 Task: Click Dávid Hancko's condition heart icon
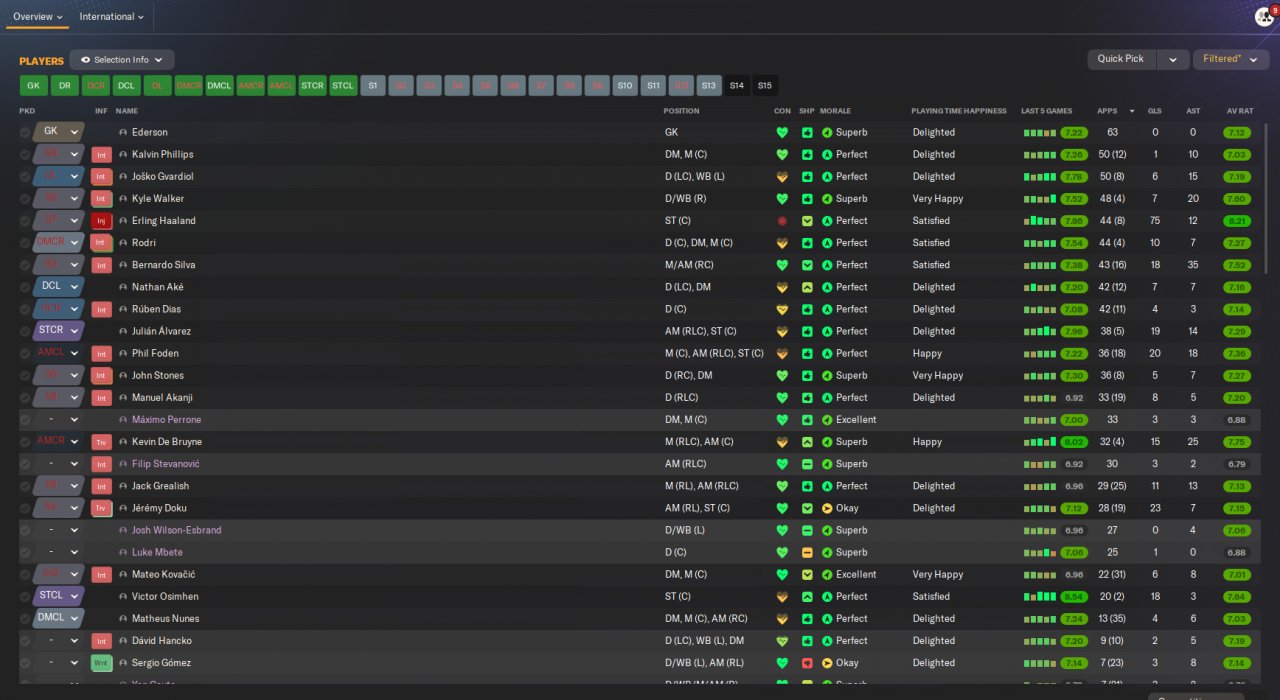(782, 641)
